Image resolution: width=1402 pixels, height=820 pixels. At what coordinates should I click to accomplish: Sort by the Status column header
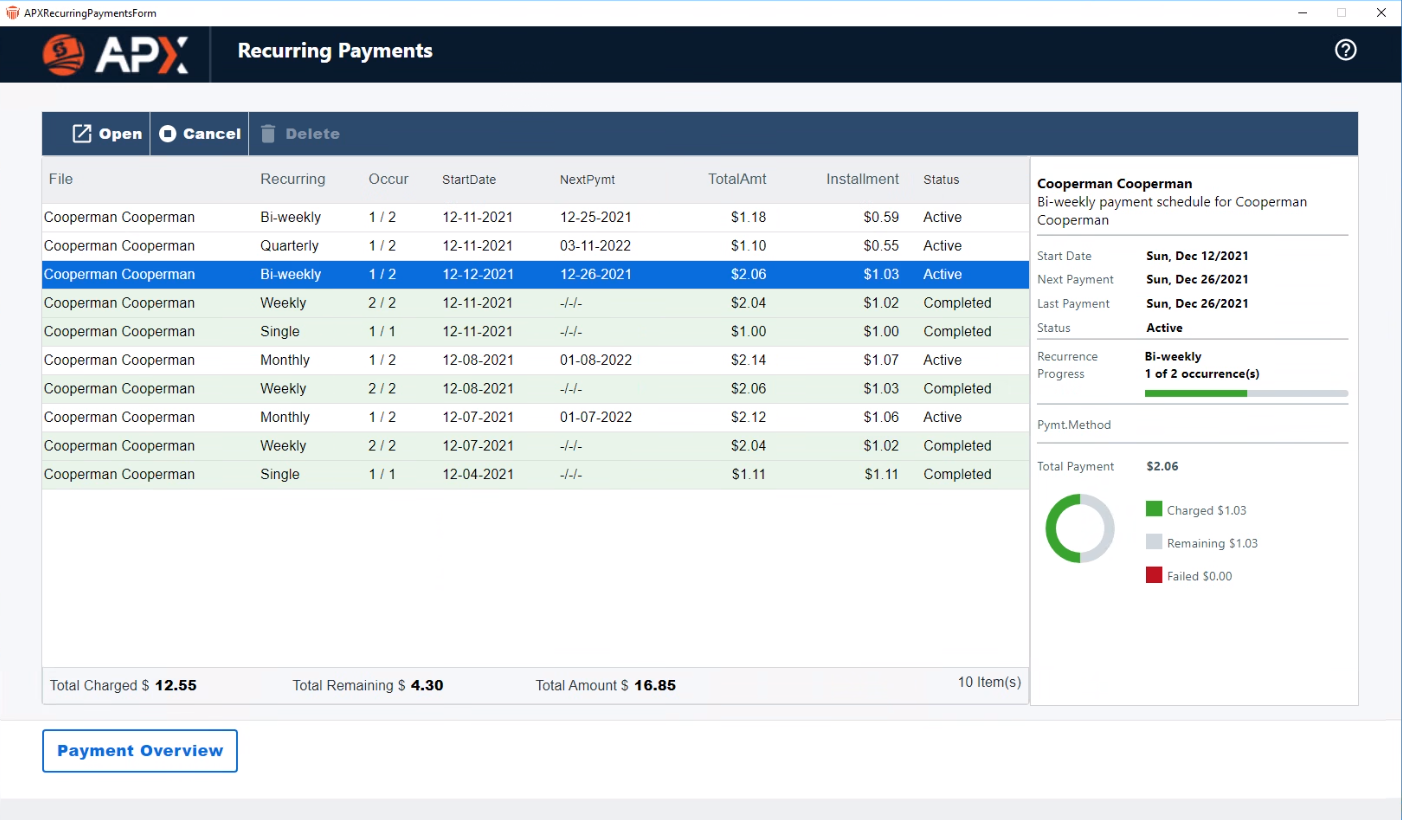click(941, 180)
